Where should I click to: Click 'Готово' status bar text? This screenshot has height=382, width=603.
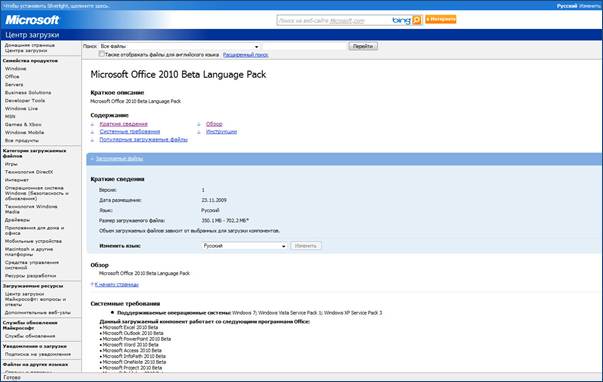(x=12, y=377)
